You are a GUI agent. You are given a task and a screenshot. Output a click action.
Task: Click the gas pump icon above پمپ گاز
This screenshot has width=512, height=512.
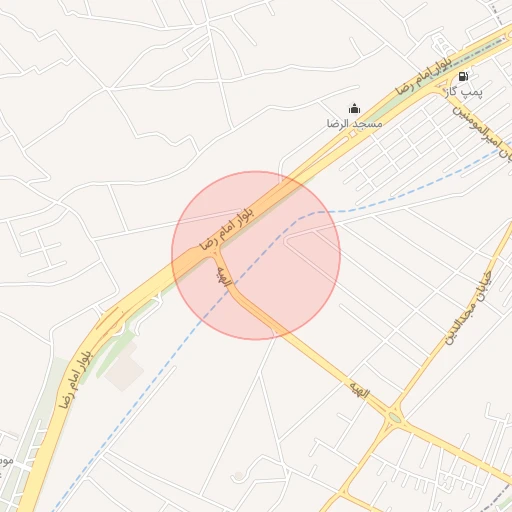(x=463, y=76)
